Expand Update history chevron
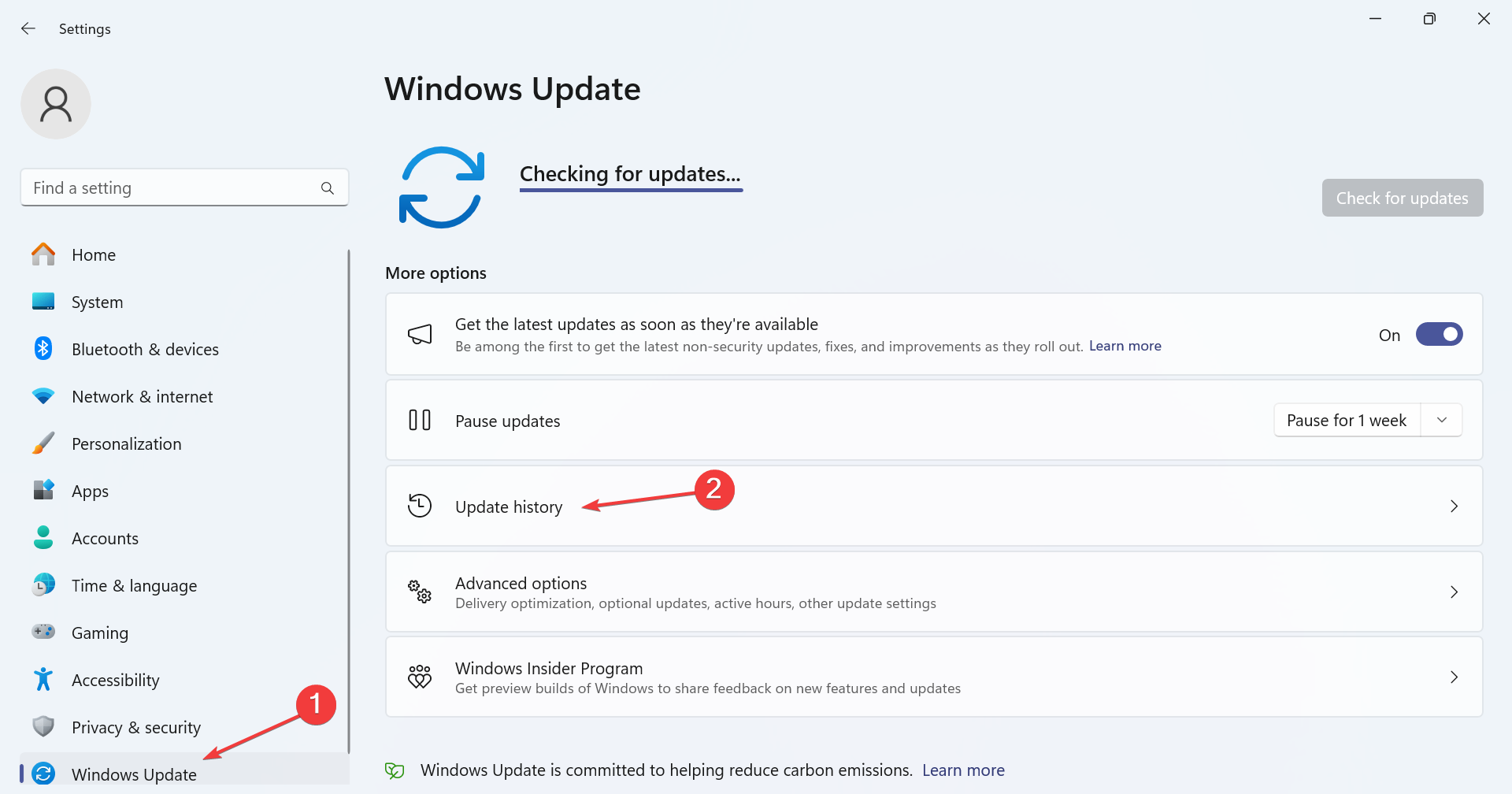 point(1454,506)
